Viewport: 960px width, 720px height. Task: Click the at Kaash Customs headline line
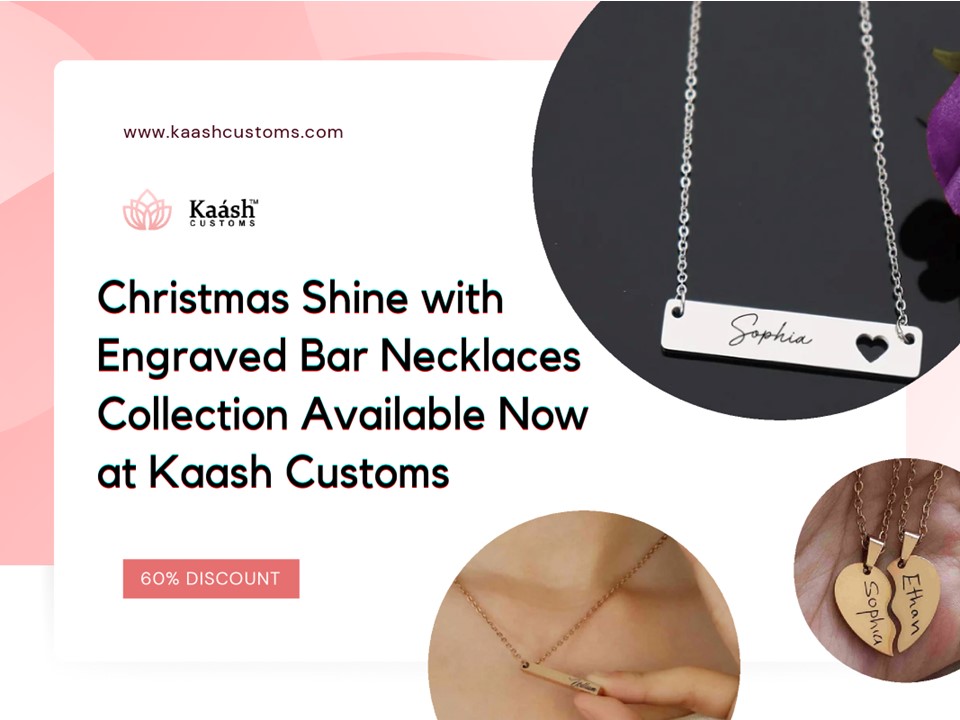pyautogui.click(x=273, y=473)
